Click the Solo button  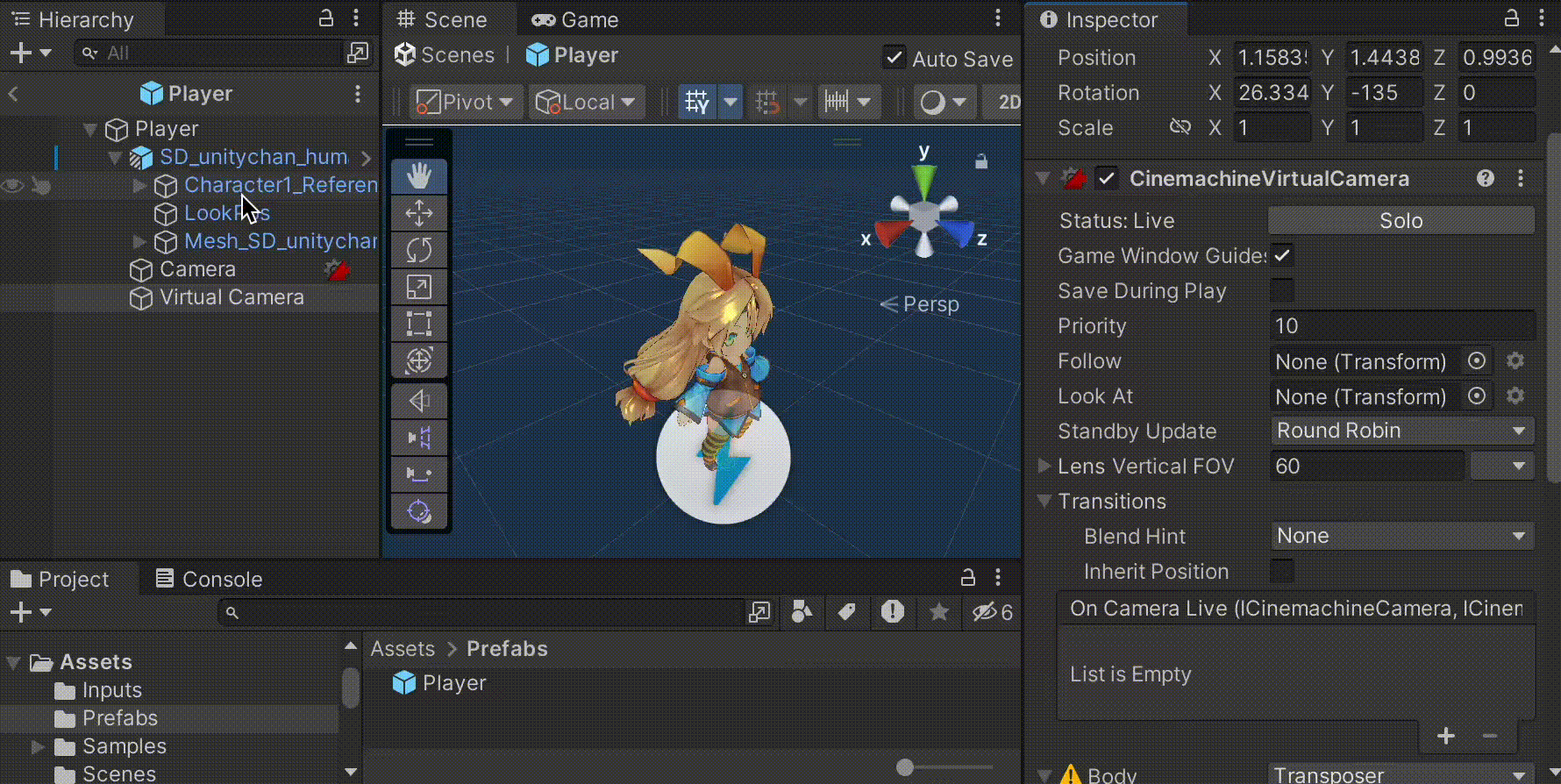pyautogui.click(x=1401, y=220)
